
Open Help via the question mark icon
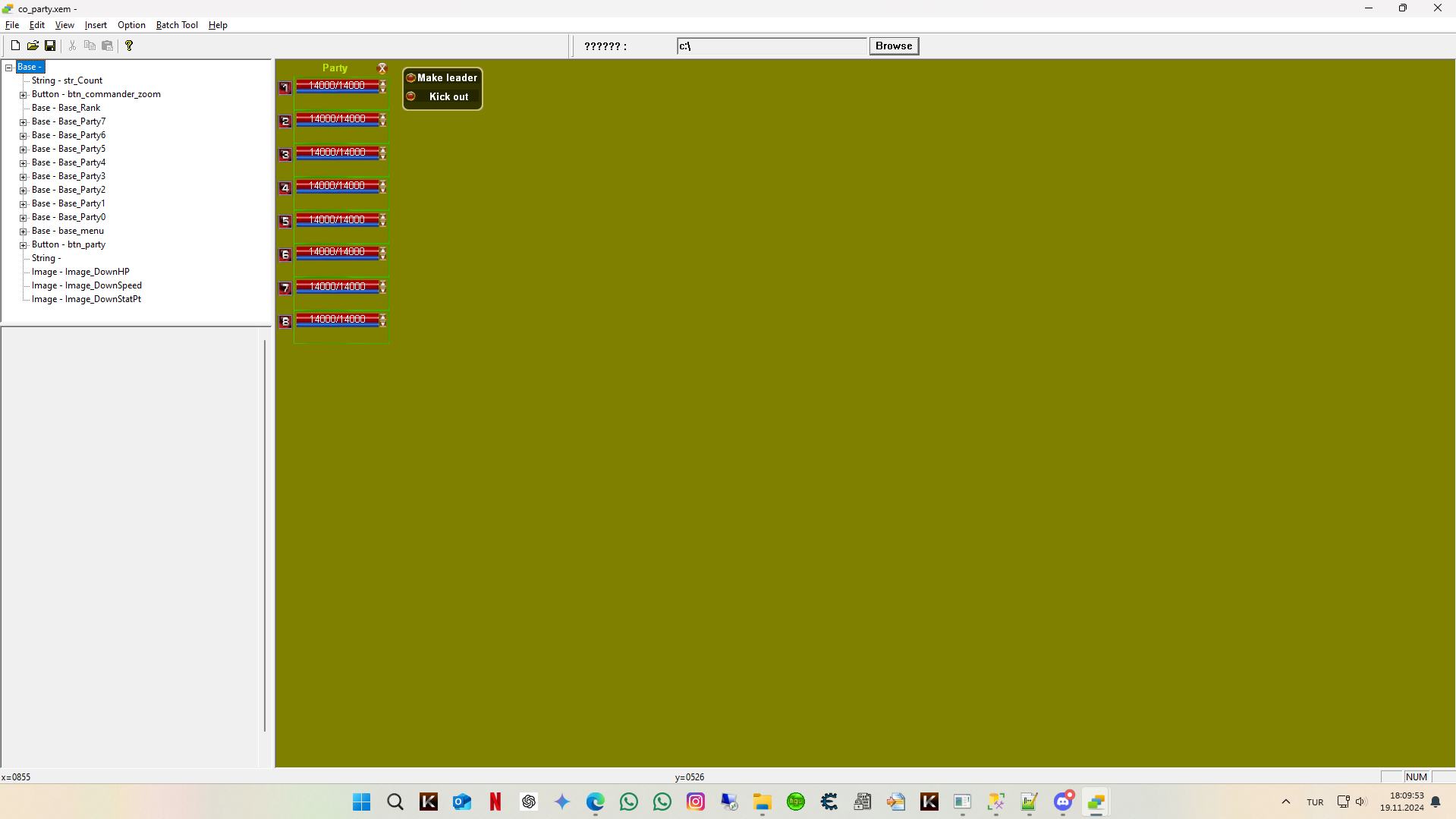pyautogui.click(x=129, y=45)
